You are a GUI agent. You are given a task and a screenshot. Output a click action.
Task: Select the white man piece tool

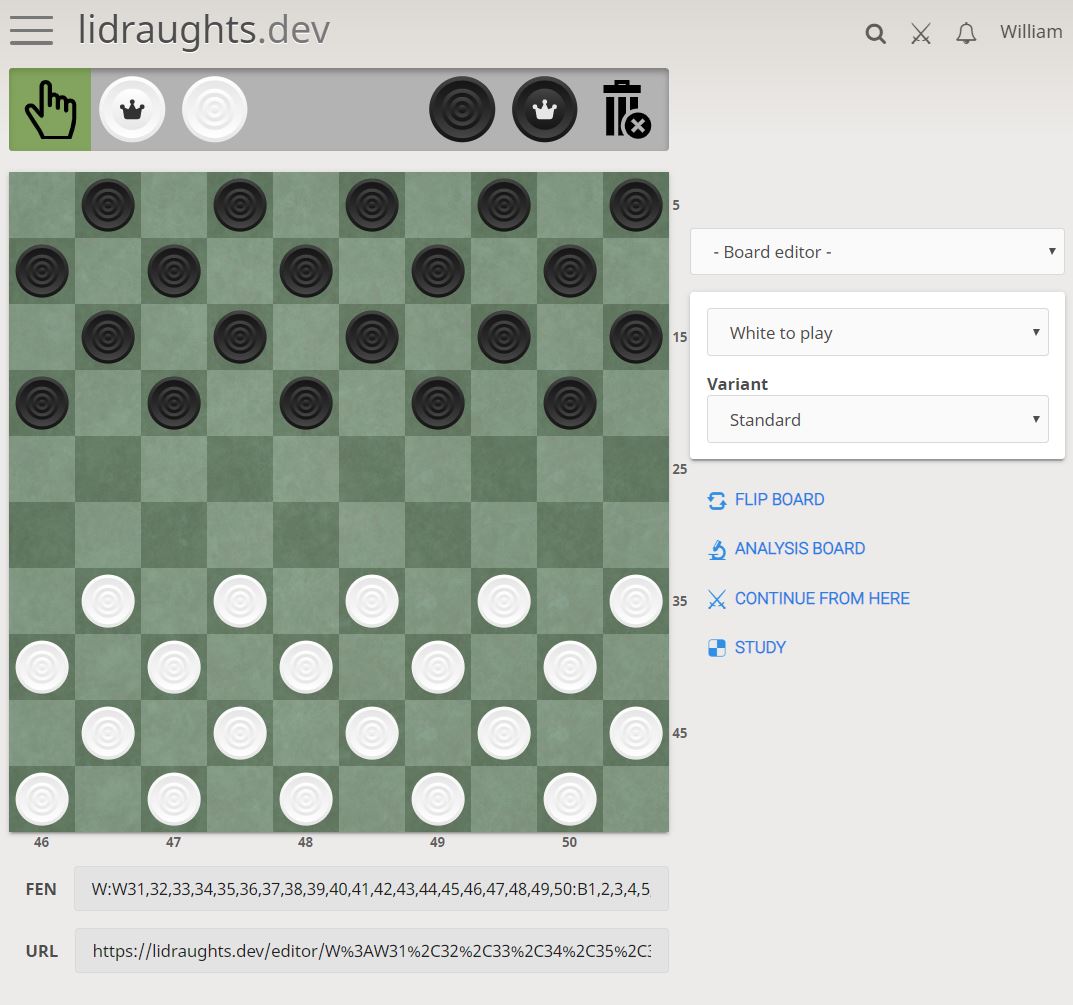tap(214, 109)
